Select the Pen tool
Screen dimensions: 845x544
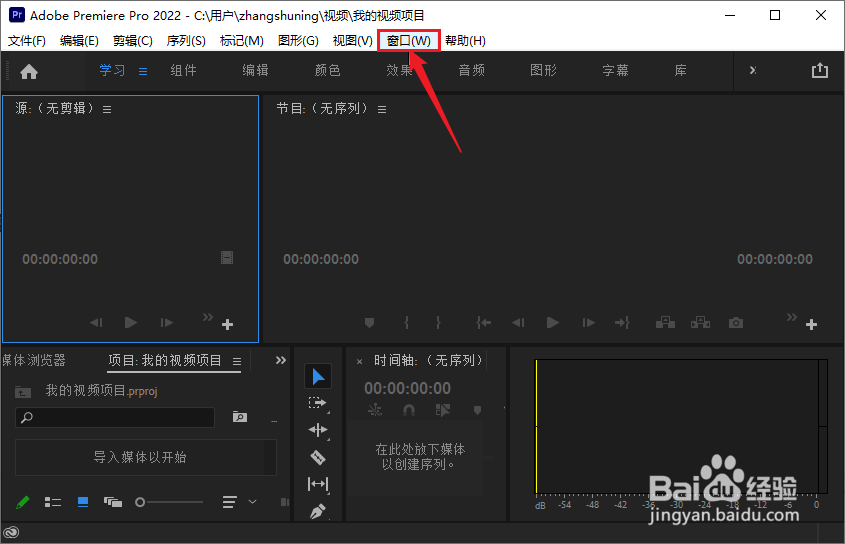[318, 511]
